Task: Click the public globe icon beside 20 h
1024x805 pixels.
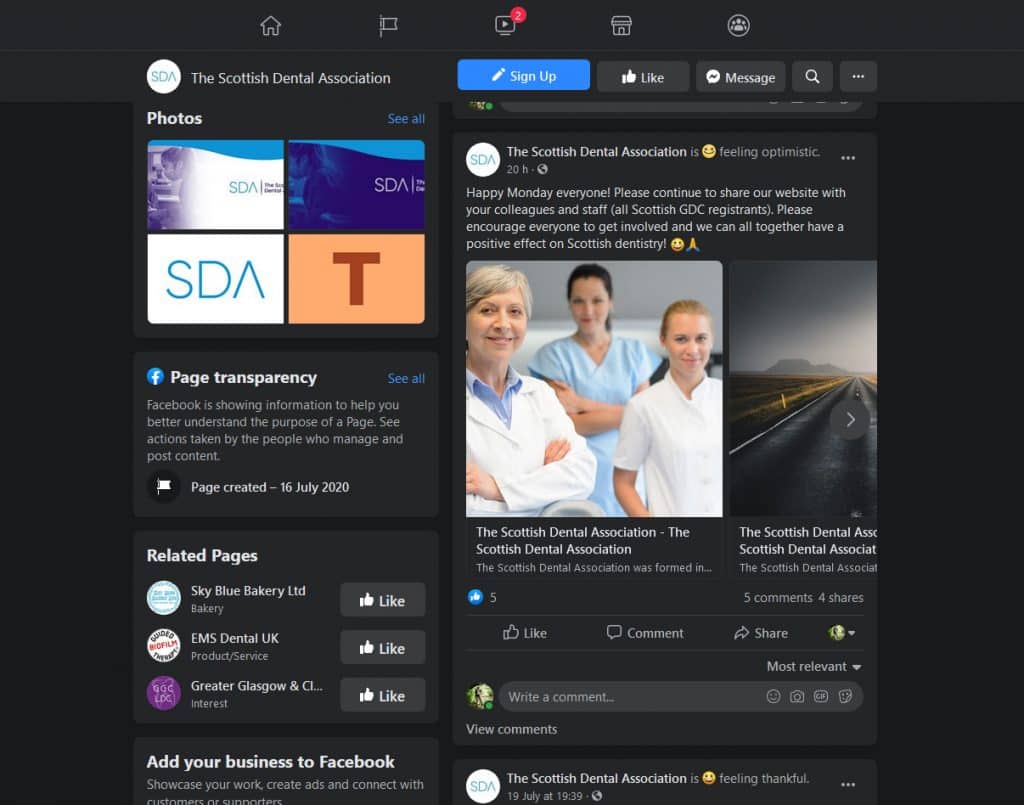Action: tap(542, 170)
